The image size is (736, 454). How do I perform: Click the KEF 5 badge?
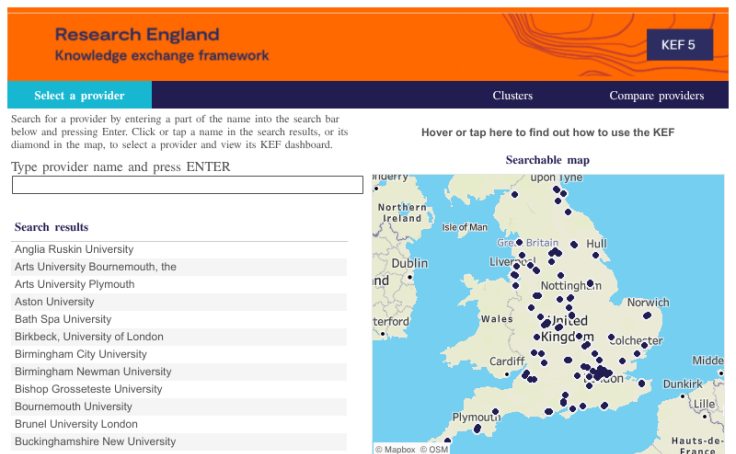tap(685, 44)
